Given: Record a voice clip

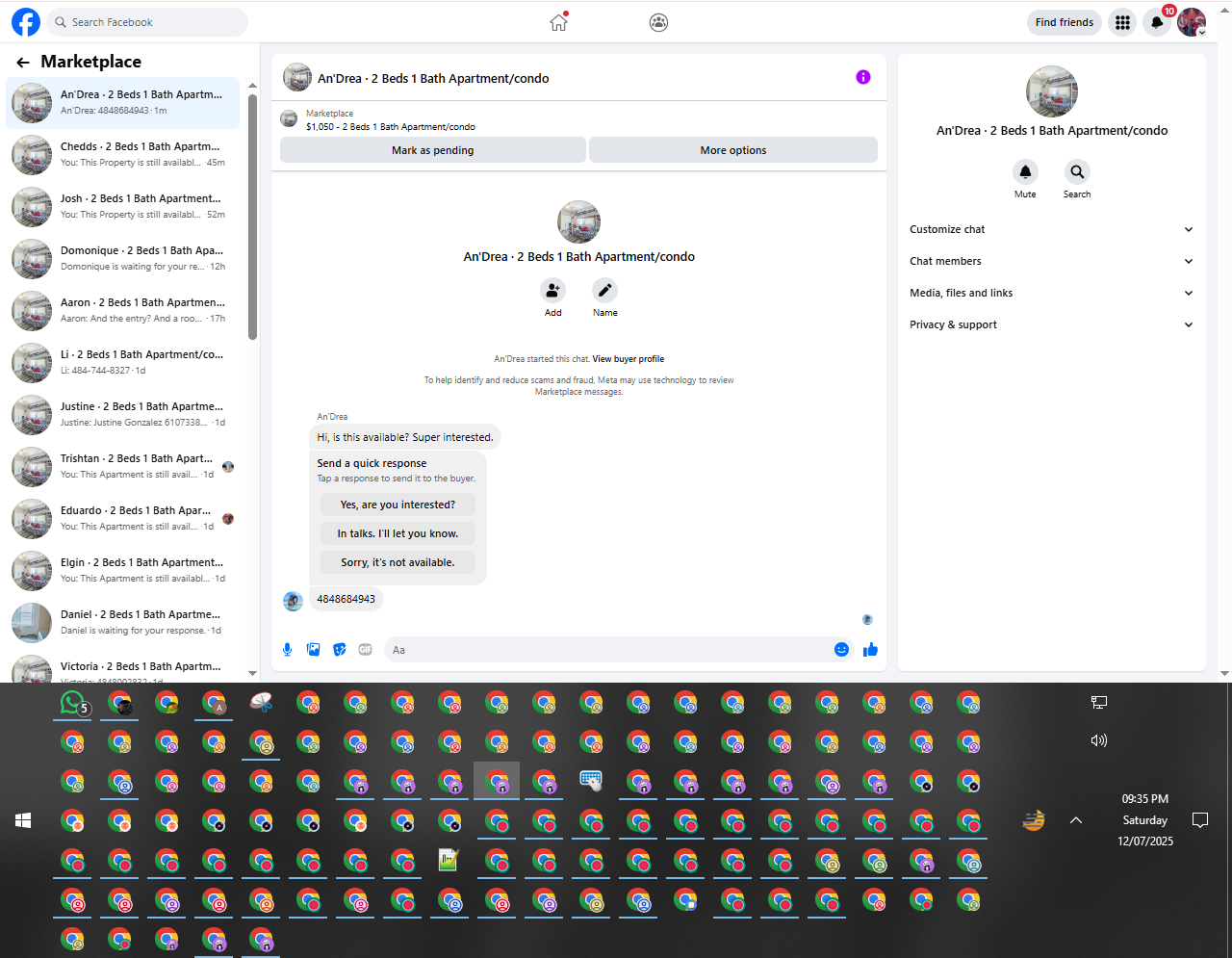Looking at the screenshot, I should [x=287, y=650].
